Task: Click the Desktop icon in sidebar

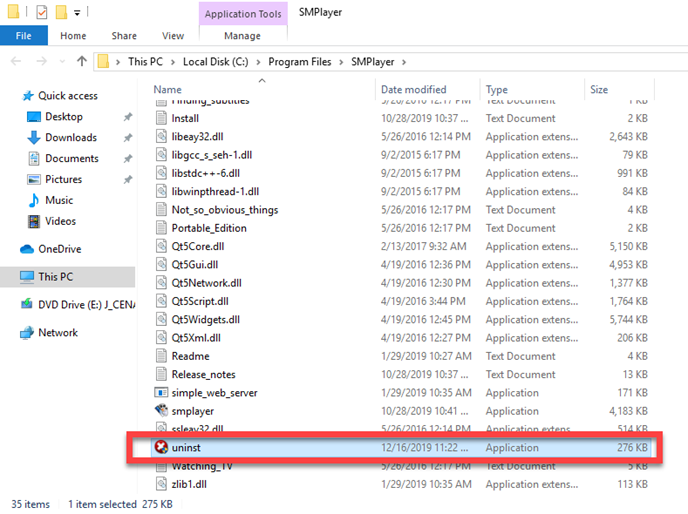Action: click(34, 116)
